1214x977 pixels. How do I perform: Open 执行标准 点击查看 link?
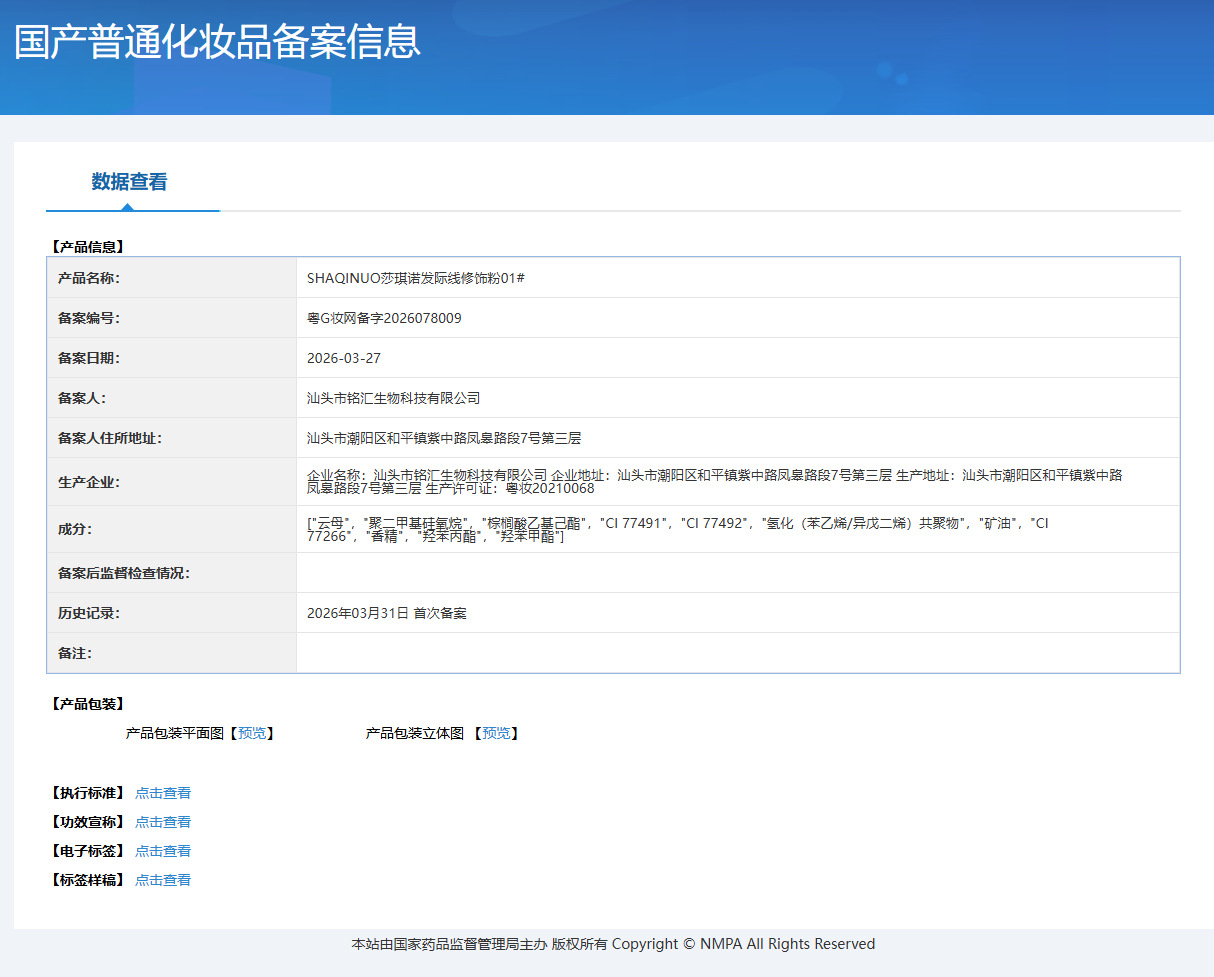163,793
